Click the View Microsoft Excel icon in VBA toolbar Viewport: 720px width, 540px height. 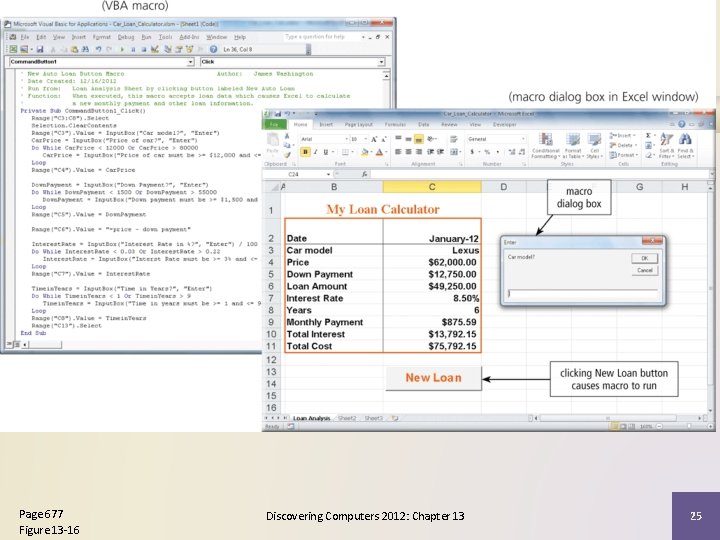click(x=13, y=49)
